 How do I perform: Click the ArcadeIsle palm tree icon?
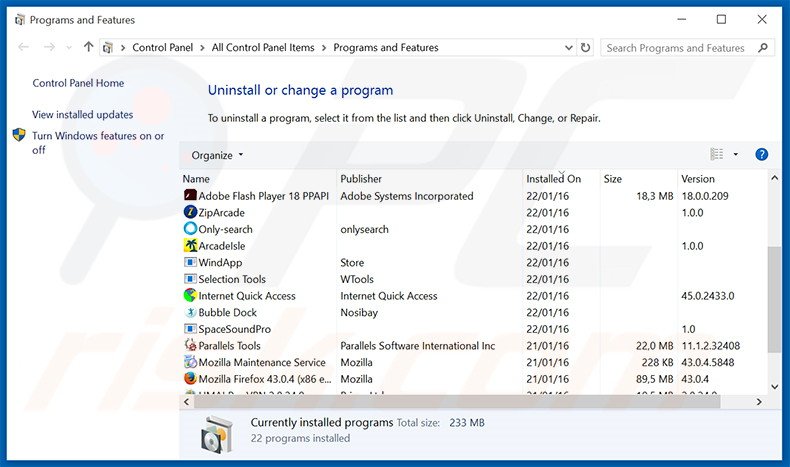coord(190,245)
